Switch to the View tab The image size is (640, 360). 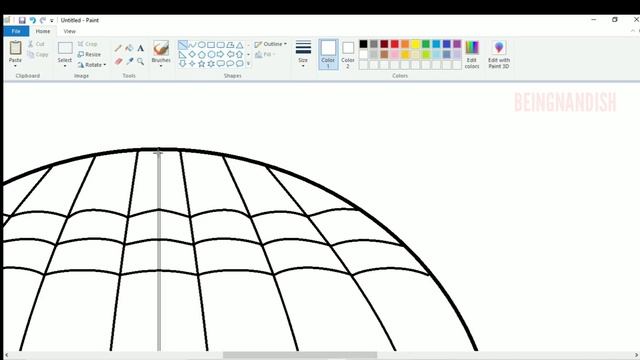69,31
